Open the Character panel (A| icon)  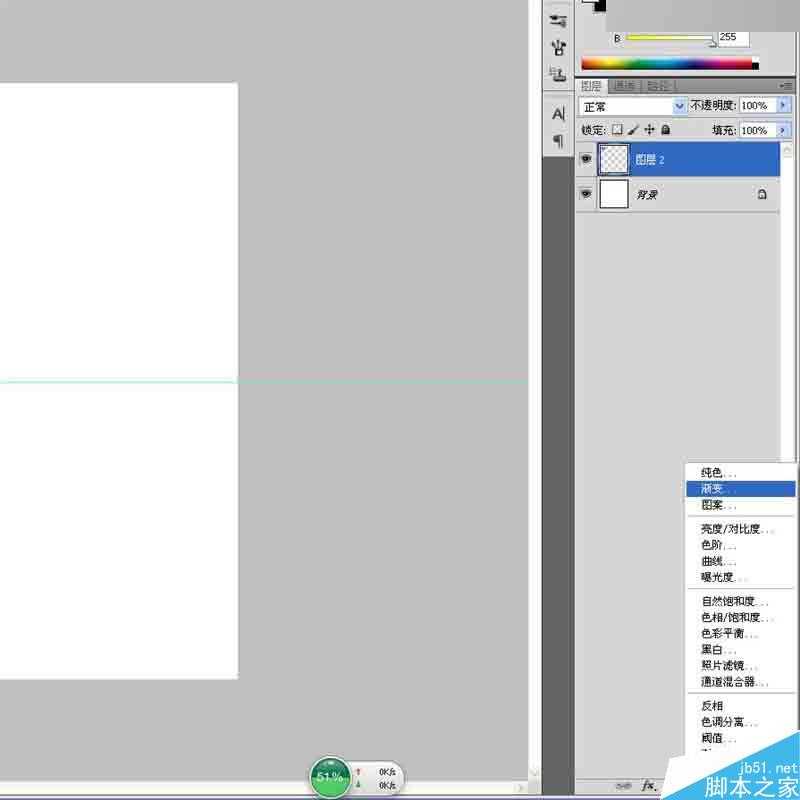point(558,114)
